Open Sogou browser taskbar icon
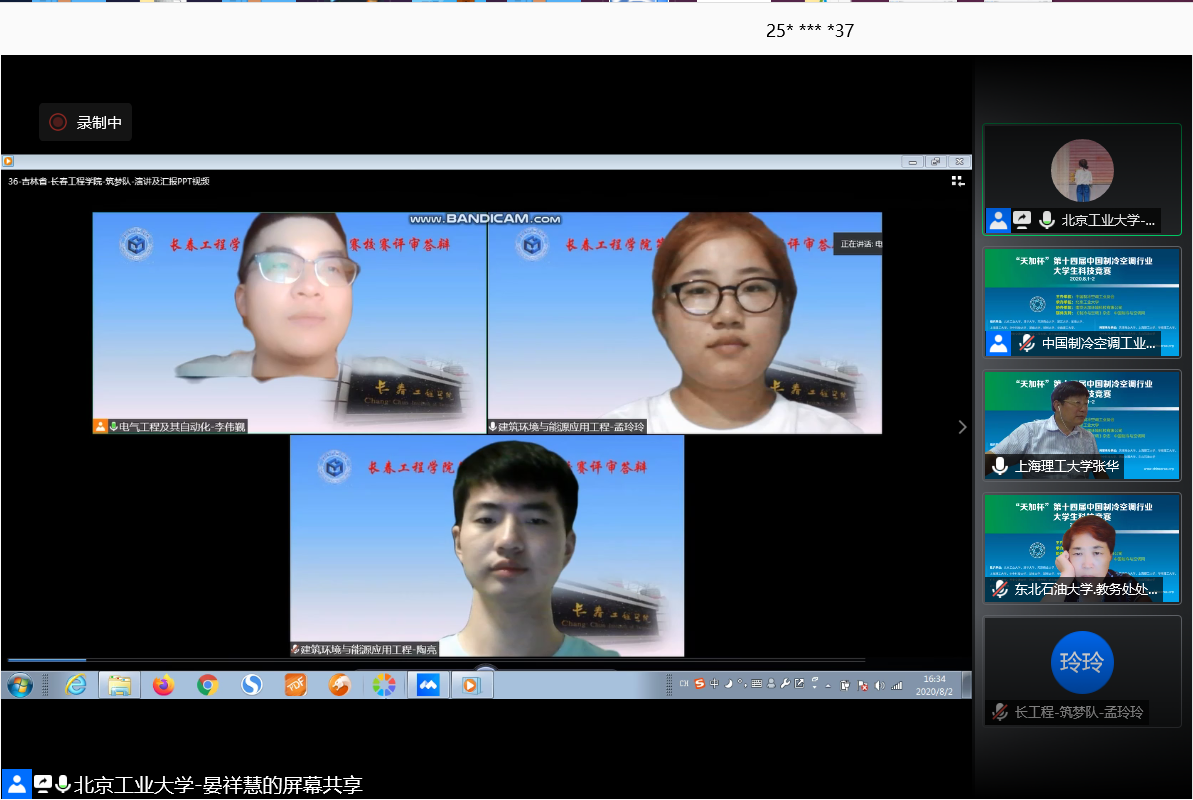This screenshot has width=1193, height=800. coord(252,685)
